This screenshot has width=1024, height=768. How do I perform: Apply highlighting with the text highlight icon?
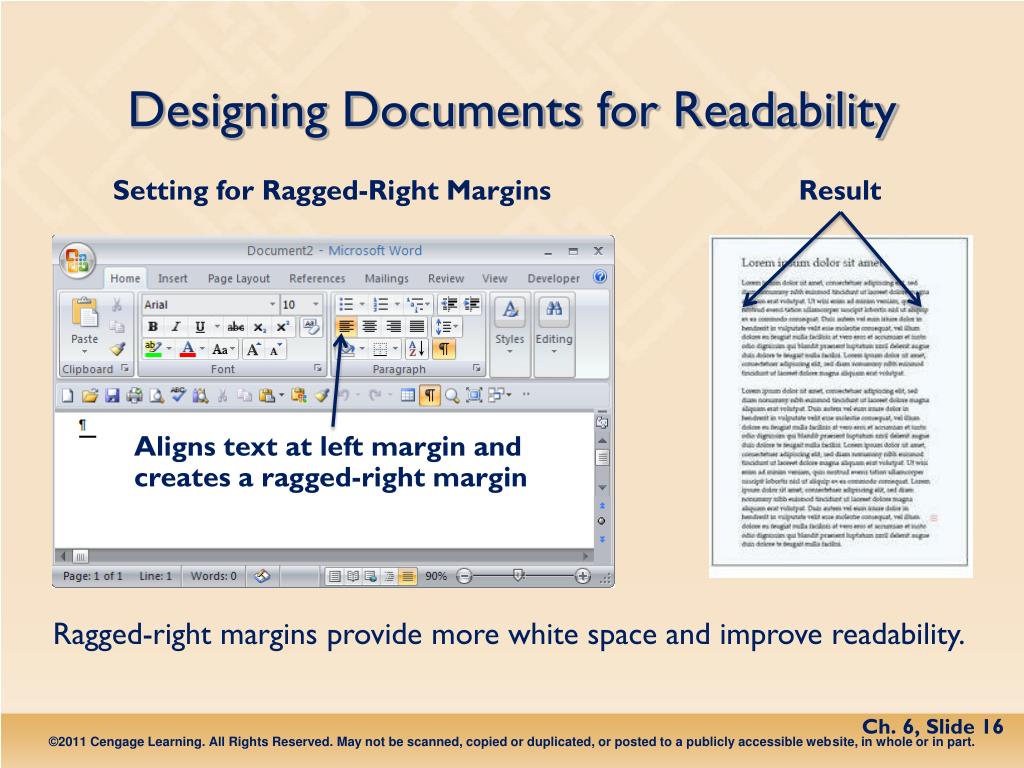[x=150, y=347]
